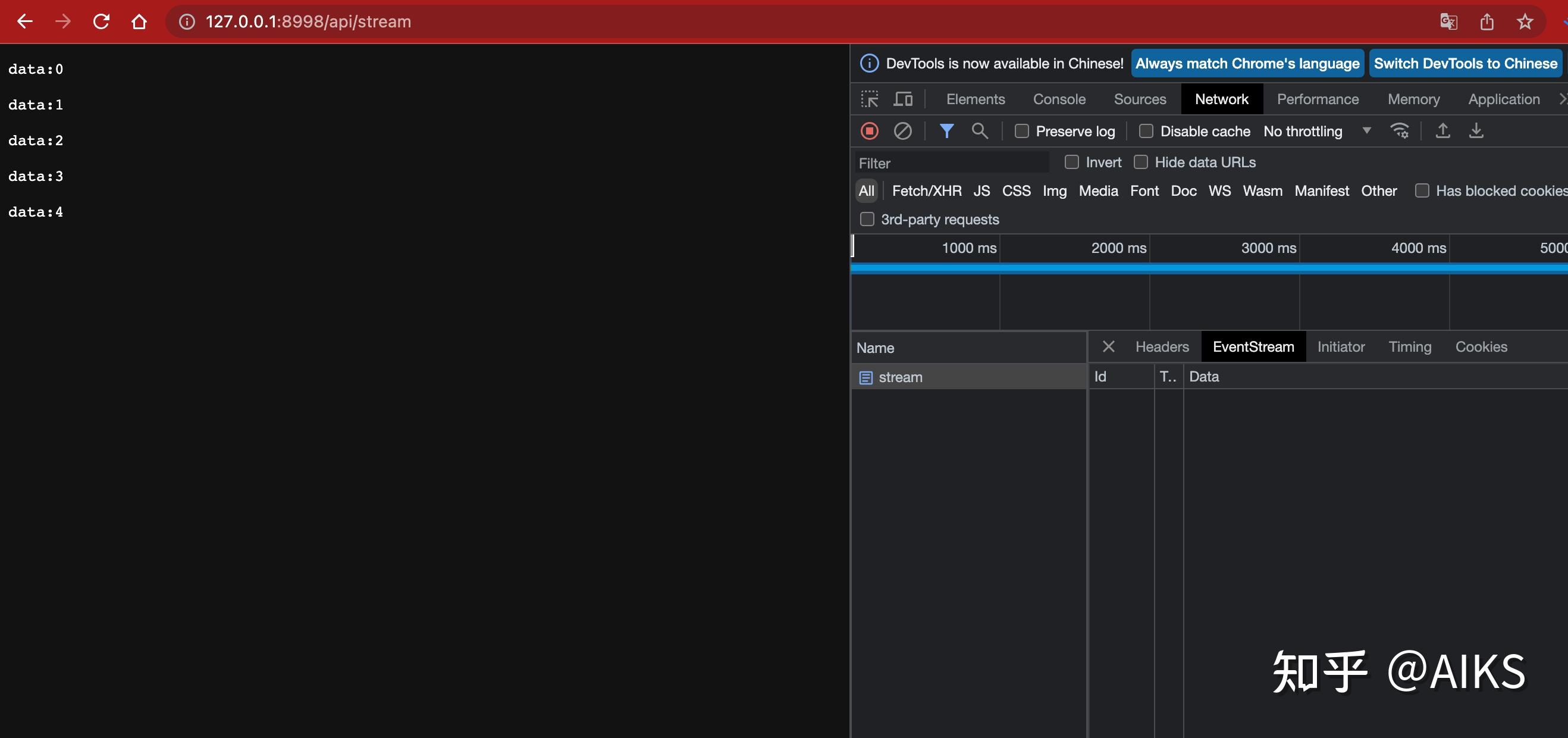Activate inspect element picker tool
This screenshot has width=1568, height=738.
point(869,99)
